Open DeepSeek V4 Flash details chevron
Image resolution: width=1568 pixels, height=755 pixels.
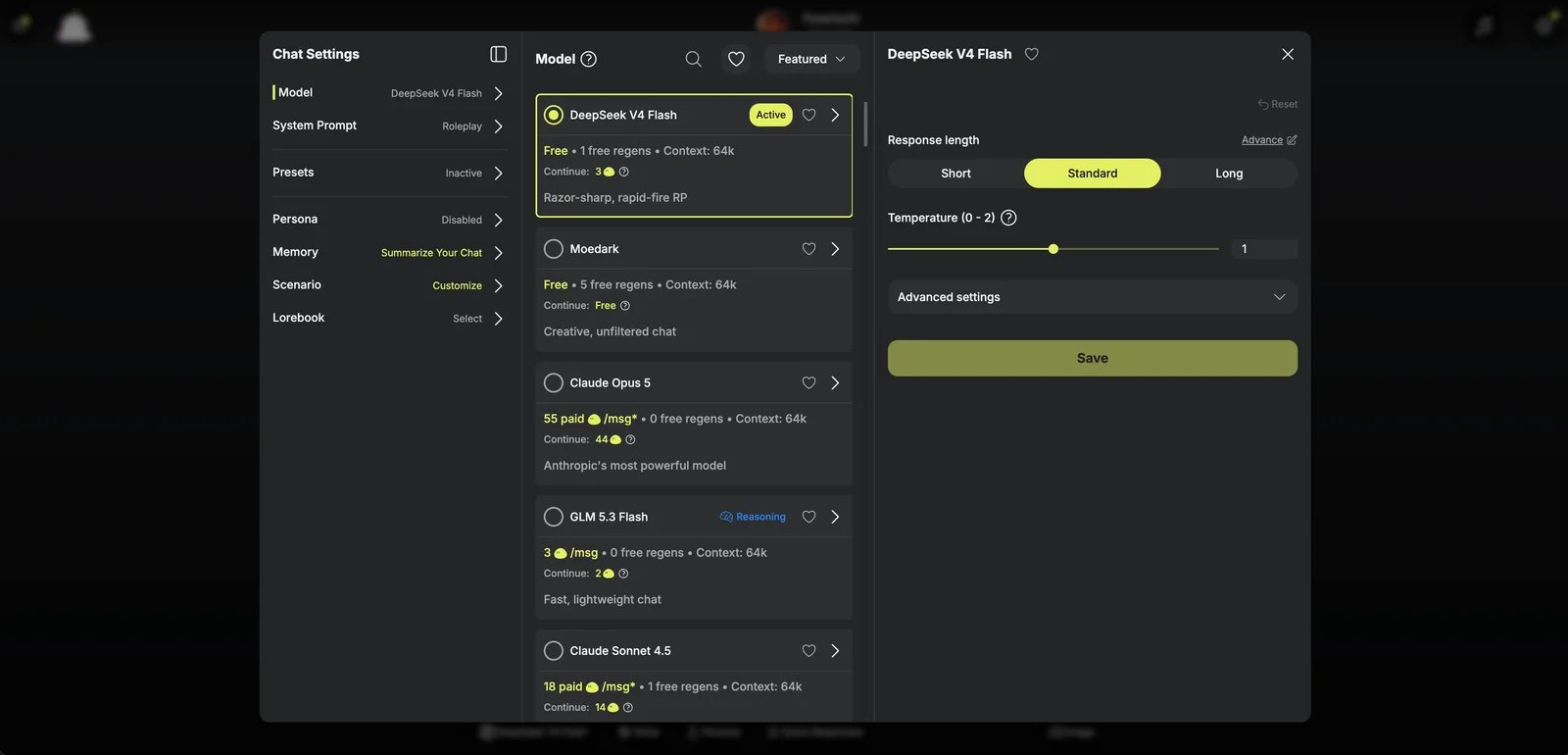(835, 115)
